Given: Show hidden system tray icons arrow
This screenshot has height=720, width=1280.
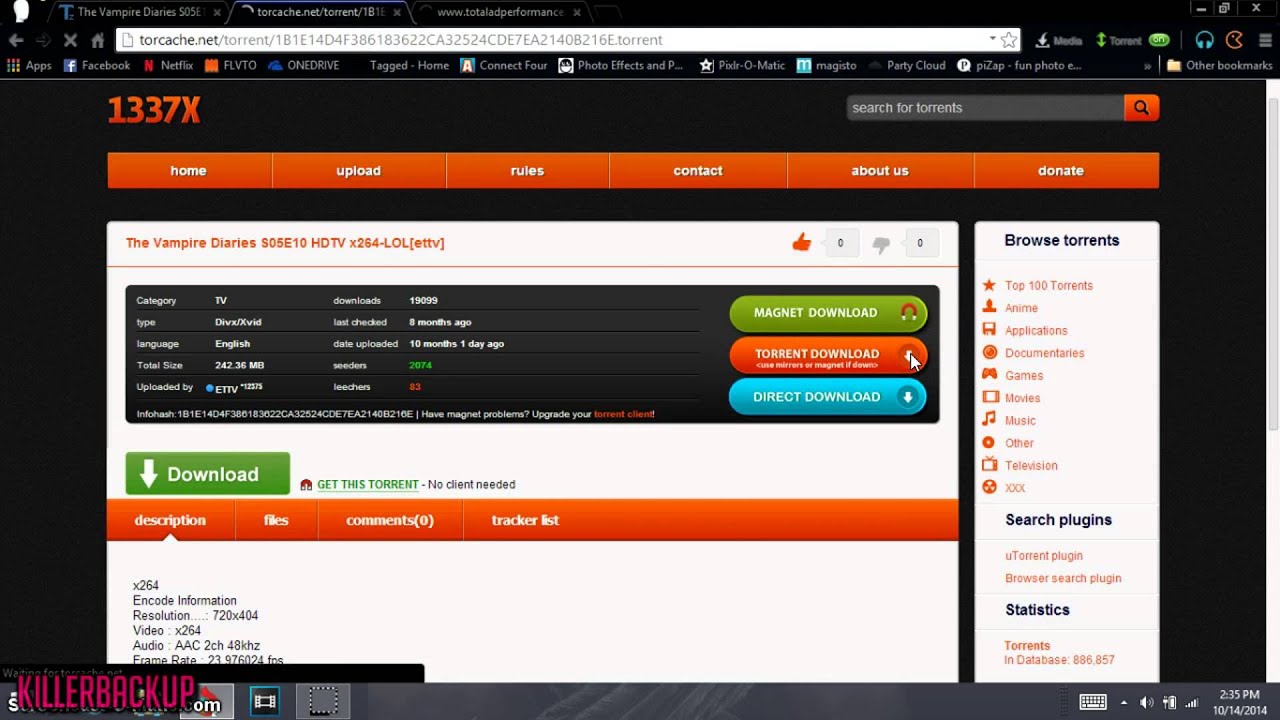Looking at the screenshot, I should coord(1123,702).
